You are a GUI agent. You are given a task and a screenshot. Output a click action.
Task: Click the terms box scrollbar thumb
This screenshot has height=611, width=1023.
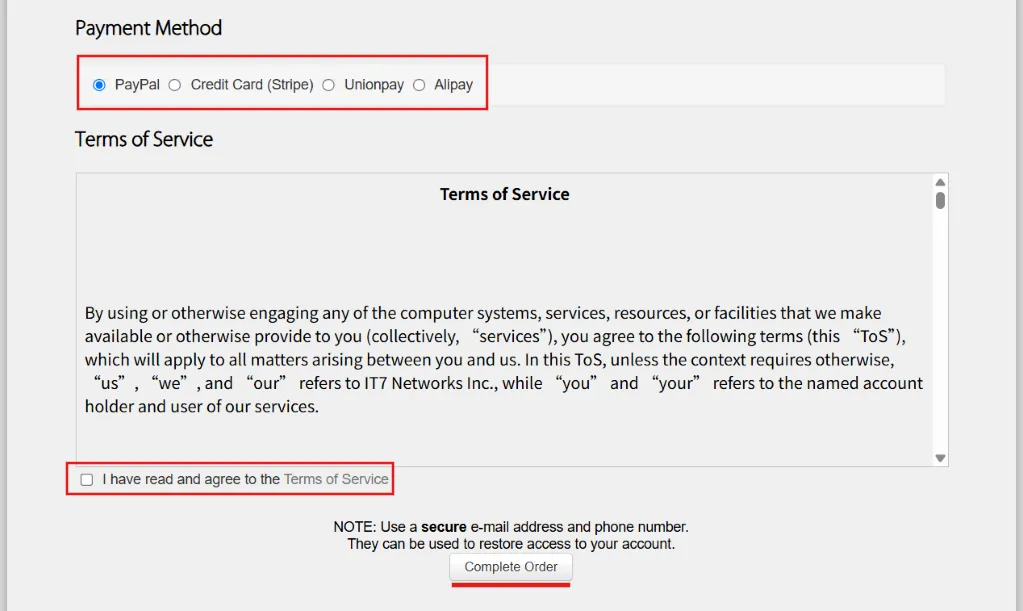[940, 200]
